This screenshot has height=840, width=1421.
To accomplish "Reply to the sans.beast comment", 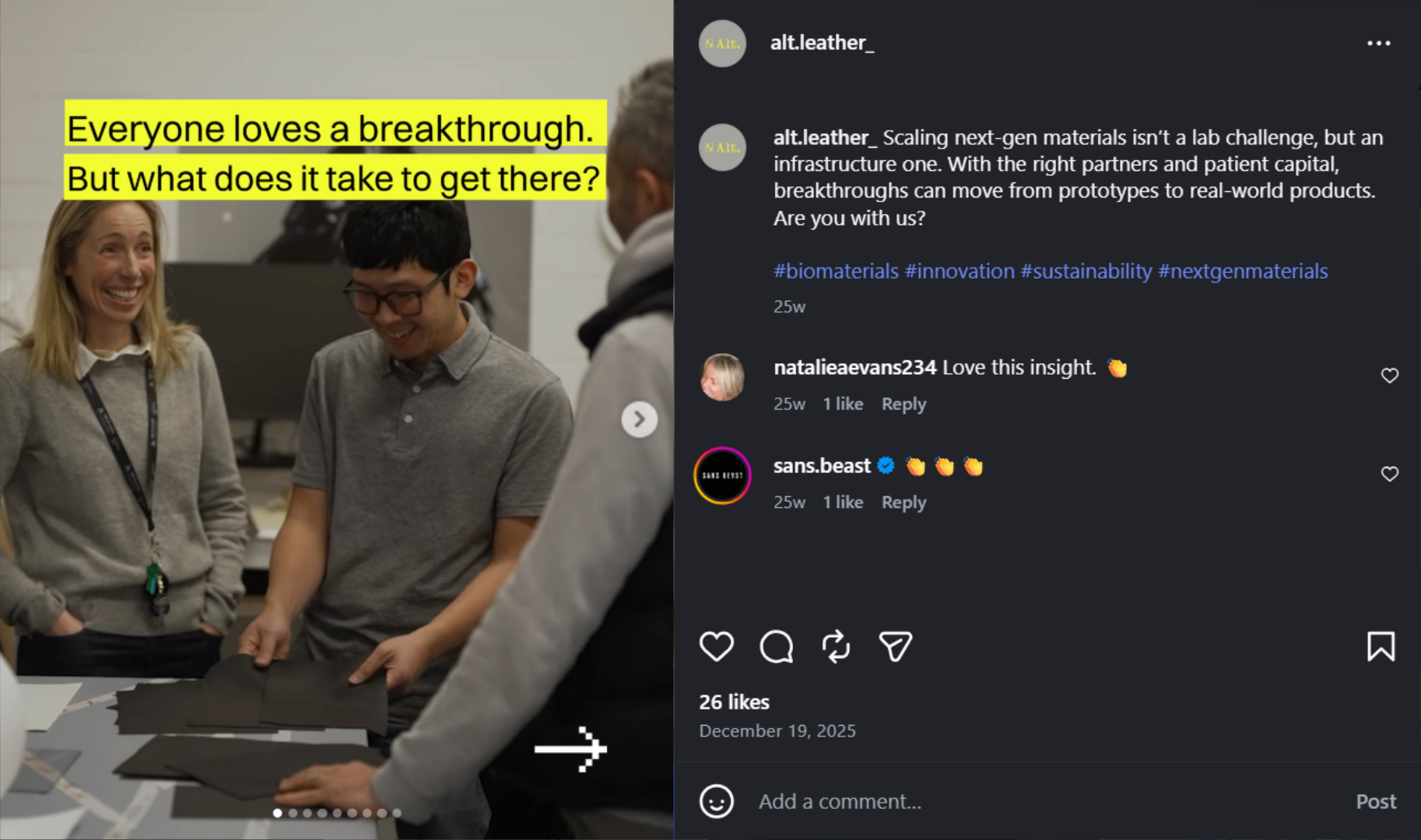I will tap(903, 502).
